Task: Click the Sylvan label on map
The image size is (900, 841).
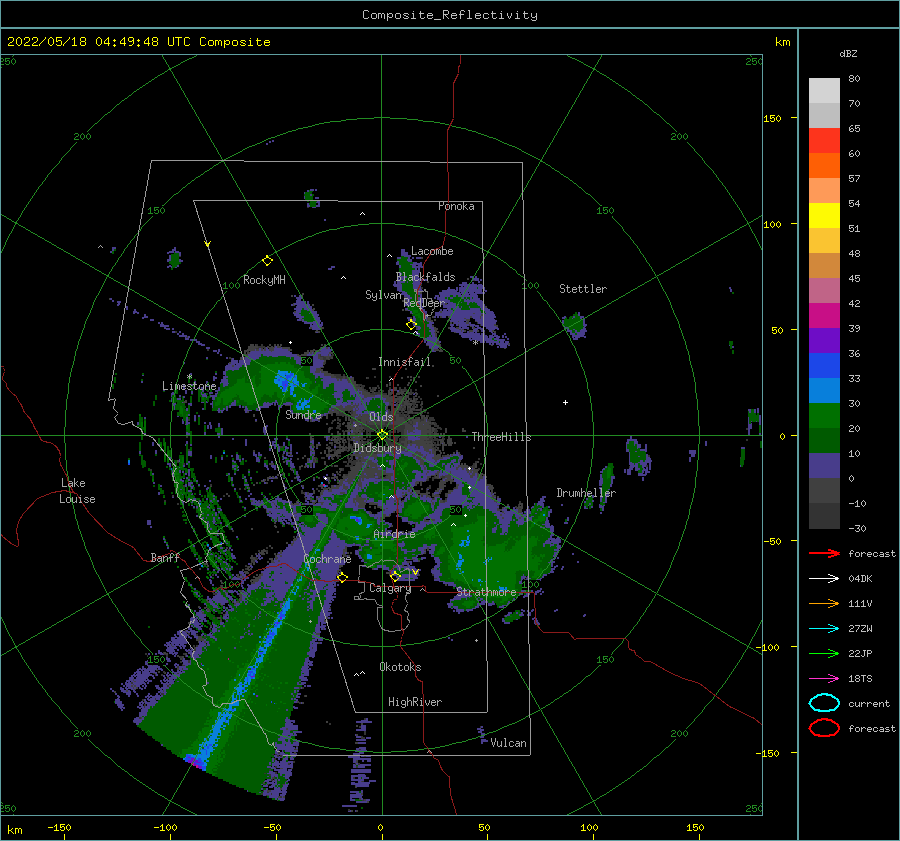Action: [383, 295]
